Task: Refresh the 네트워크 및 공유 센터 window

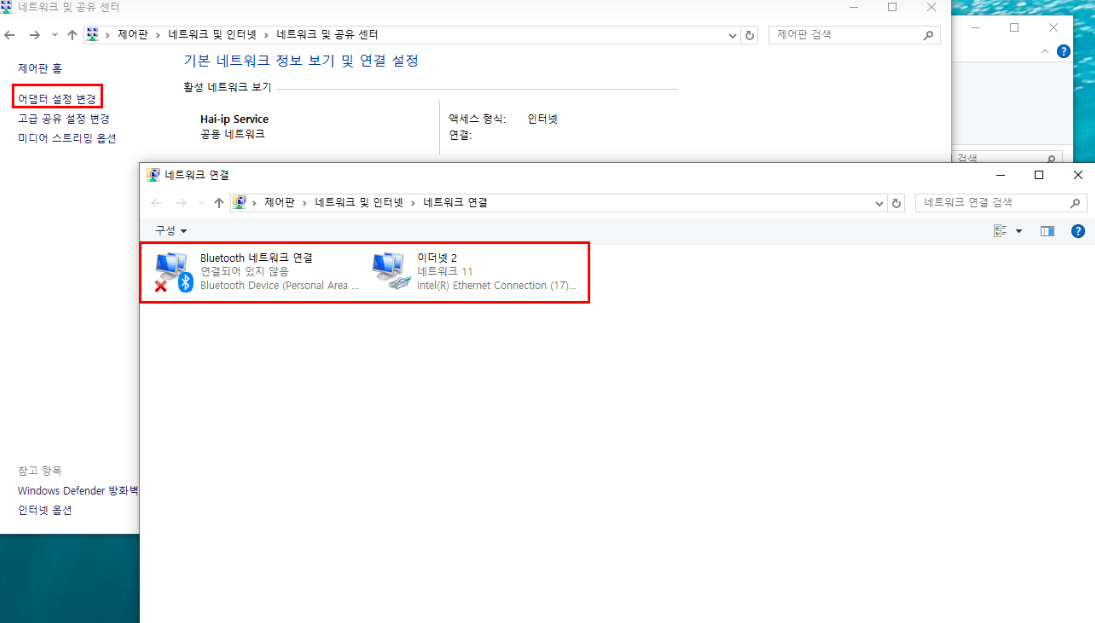Action: point(750,35)
